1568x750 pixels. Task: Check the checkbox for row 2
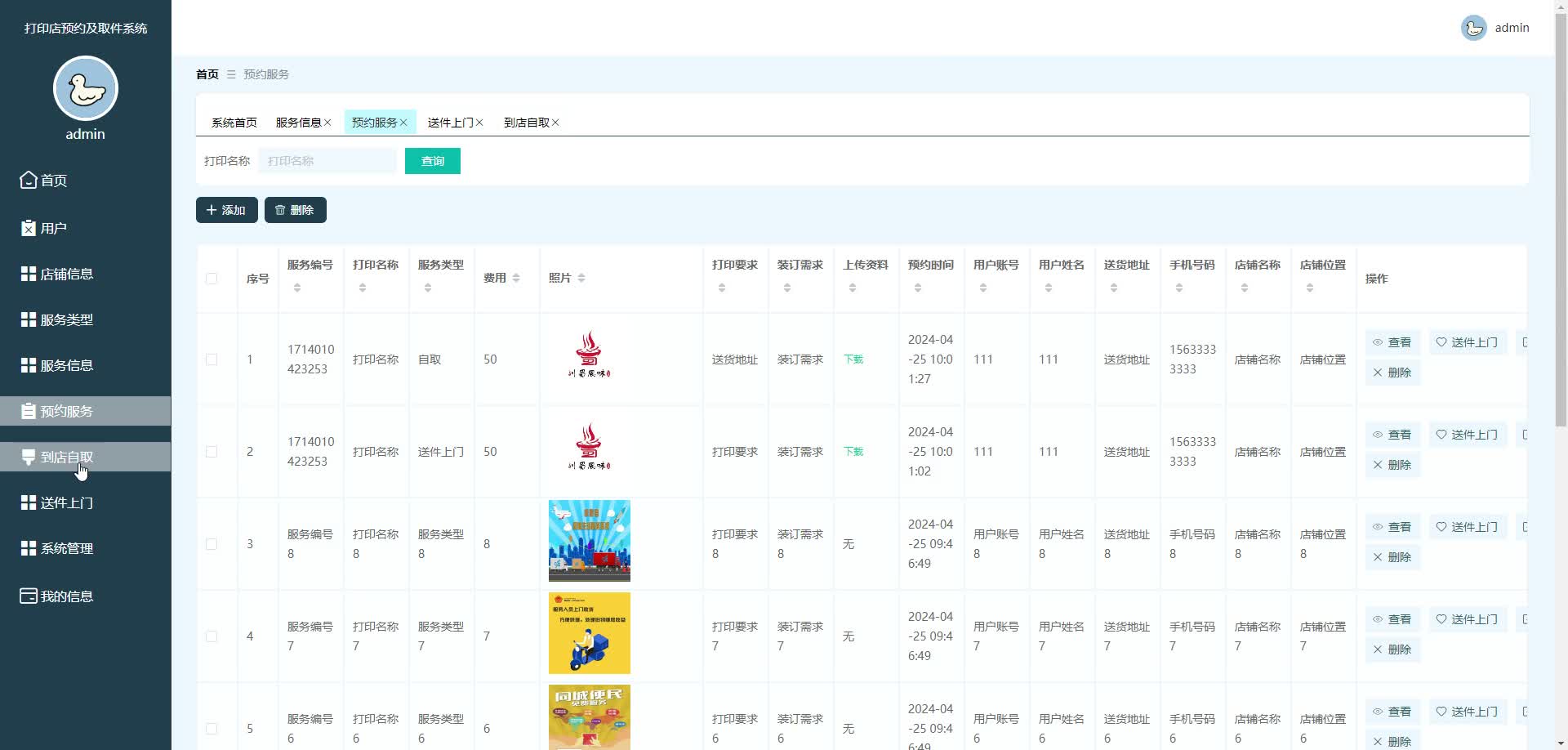212,452
